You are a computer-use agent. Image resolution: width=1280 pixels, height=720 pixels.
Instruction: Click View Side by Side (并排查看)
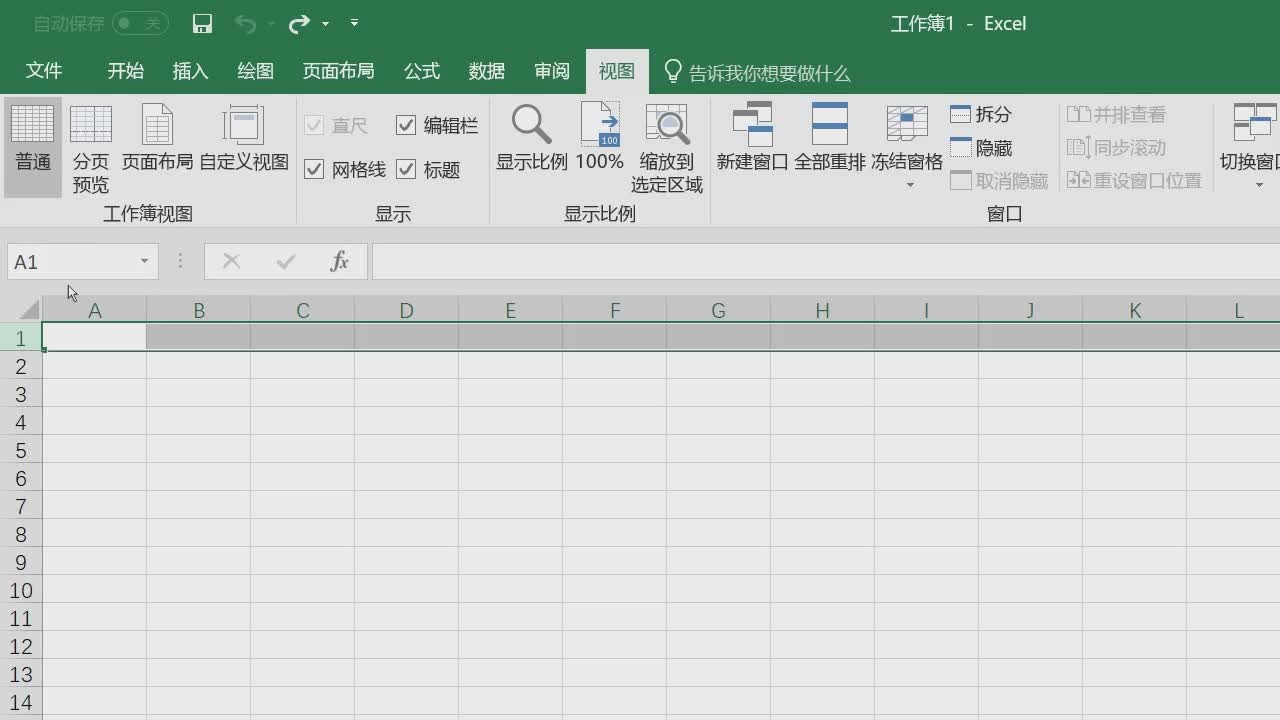point(1116,114)
